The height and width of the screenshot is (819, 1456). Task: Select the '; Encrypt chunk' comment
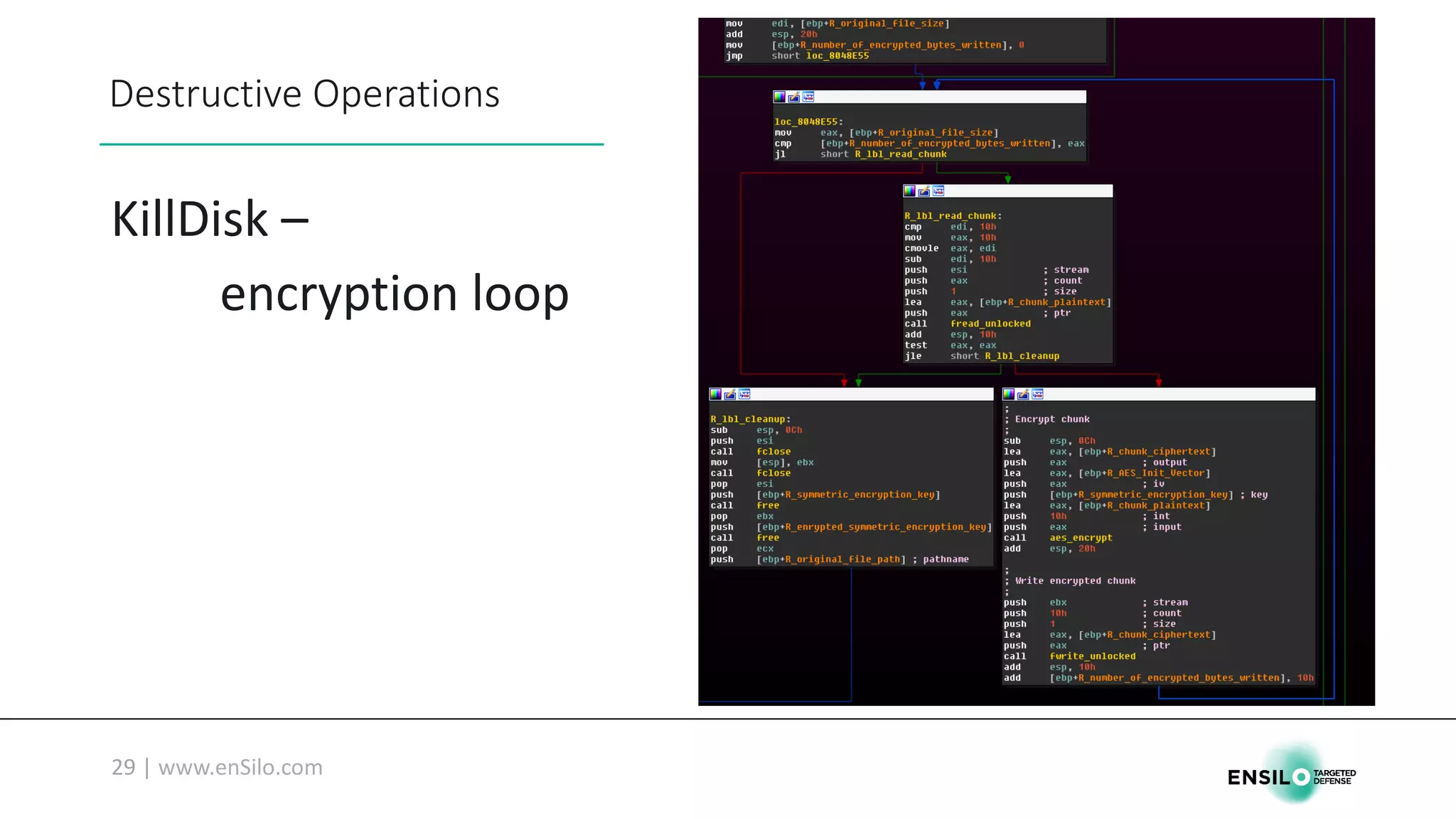pyautogui.click(x=1046, y=419)
